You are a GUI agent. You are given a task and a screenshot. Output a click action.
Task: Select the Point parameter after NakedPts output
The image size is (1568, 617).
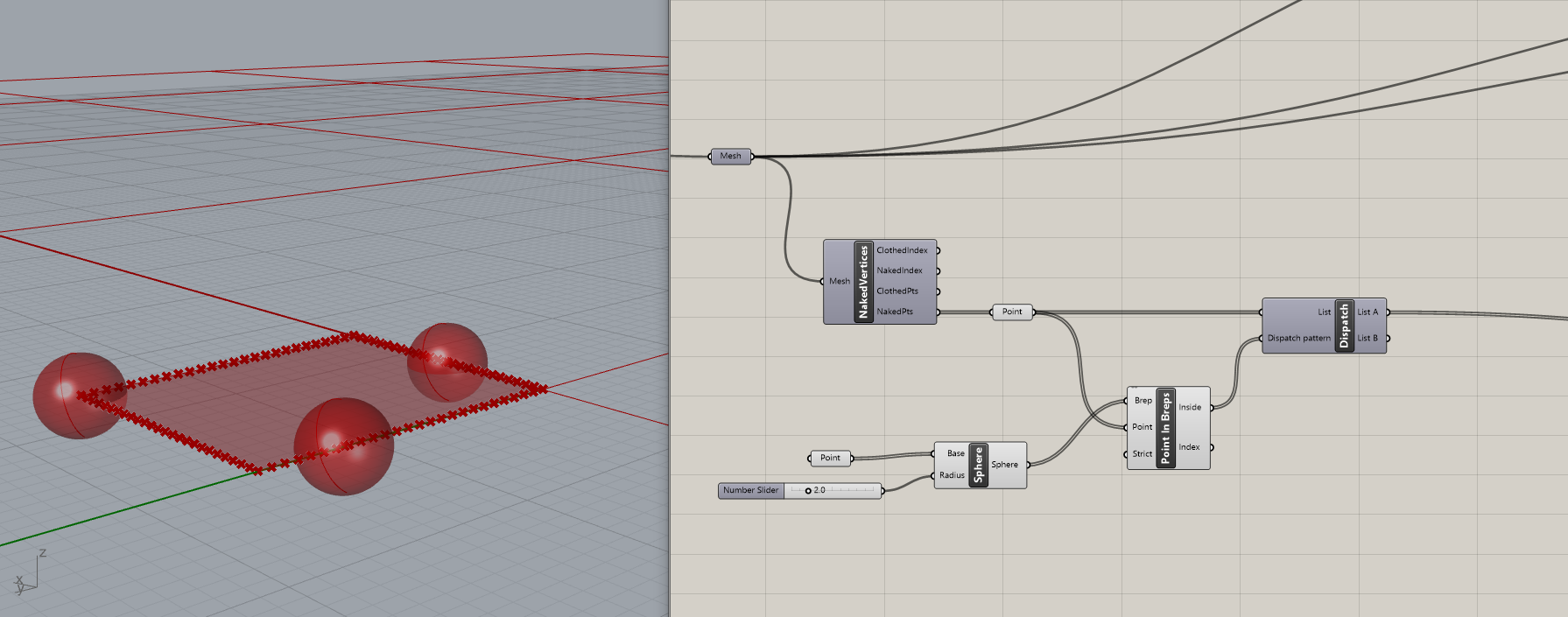[1012, 312]
